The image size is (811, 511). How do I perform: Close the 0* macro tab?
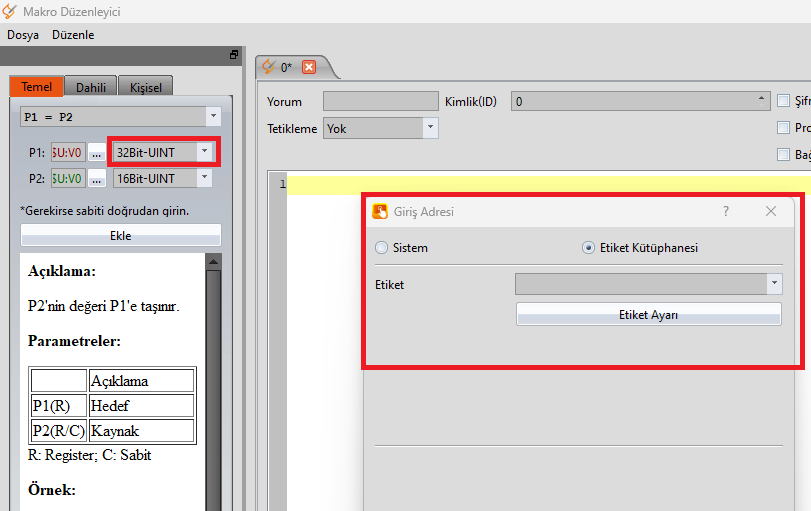tap(308, 67)
